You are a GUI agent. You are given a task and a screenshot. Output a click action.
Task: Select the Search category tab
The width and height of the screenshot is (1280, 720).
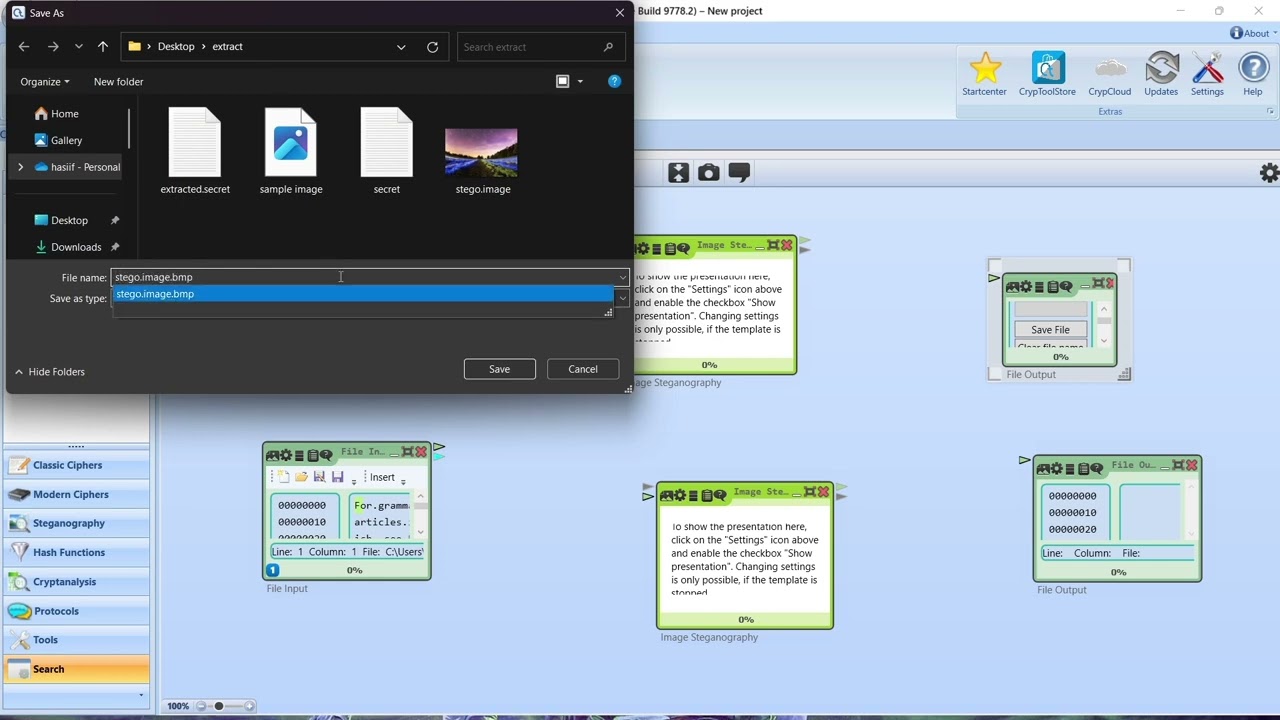tap(77, 669)
